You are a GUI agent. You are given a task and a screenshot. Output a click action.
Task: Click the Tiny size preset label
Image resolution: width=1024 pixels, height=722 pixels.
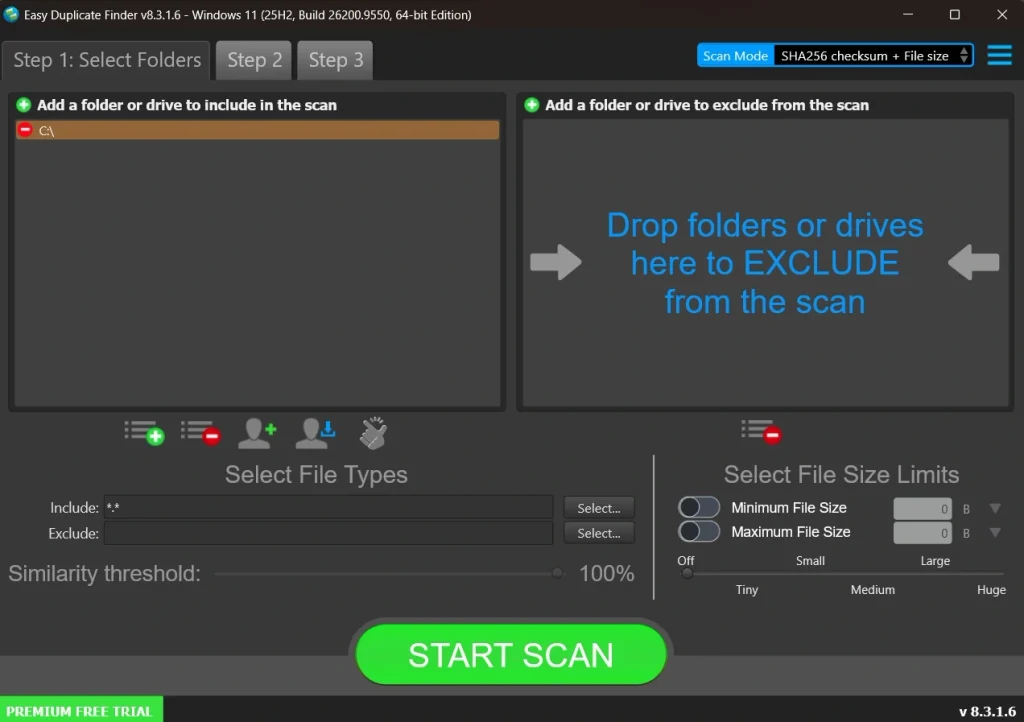(746, 589)
